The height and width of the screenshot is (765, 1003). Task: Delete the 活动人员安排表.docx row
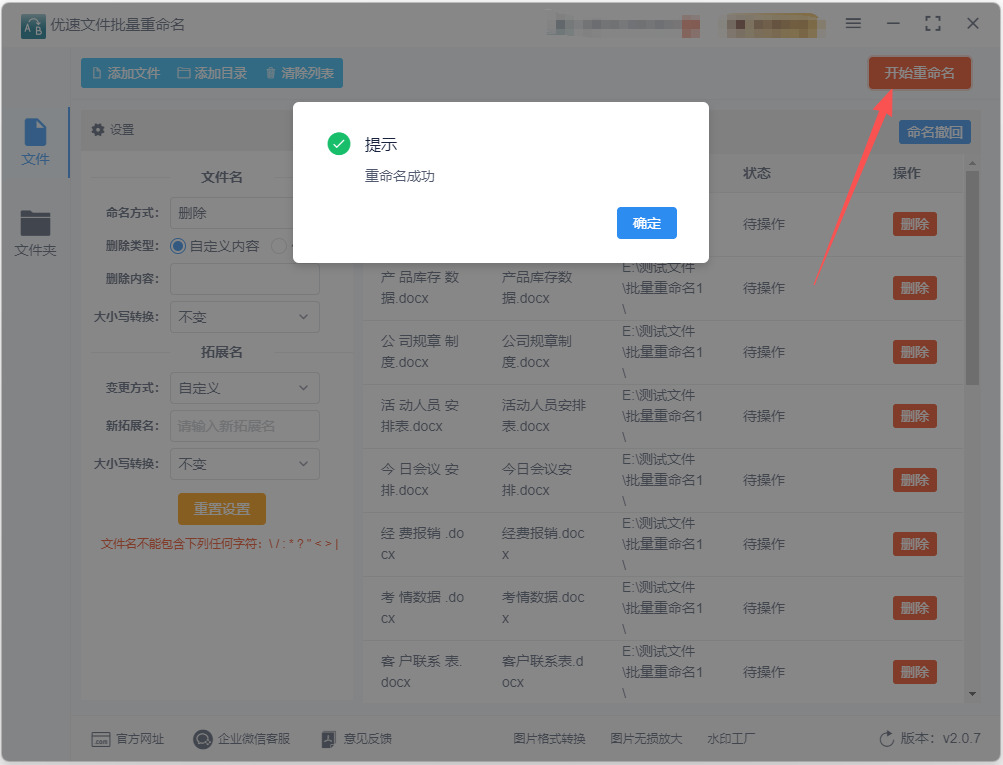pos(915,416)
